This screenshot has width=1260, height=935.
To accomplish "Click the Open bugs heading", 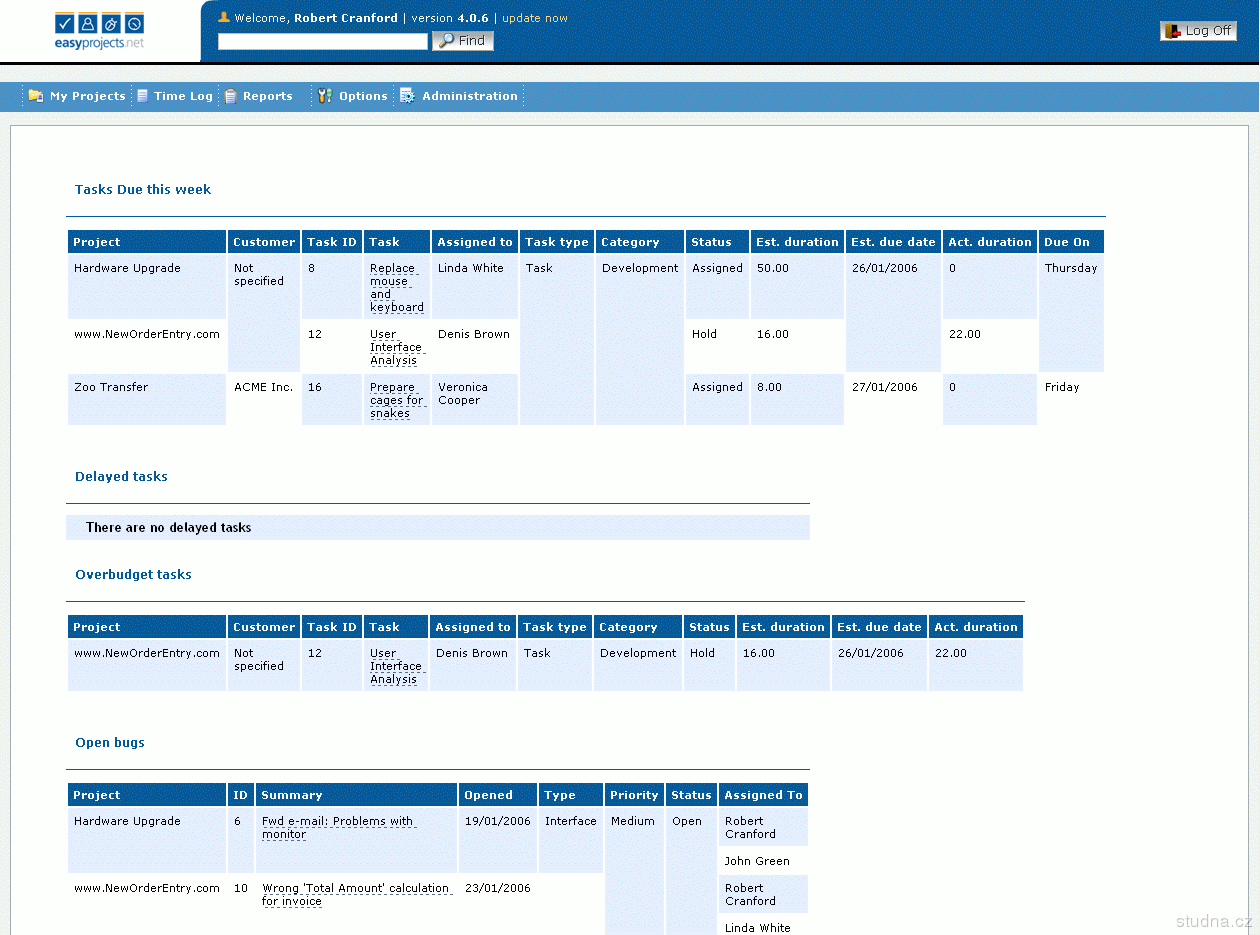I will point(110,743).
